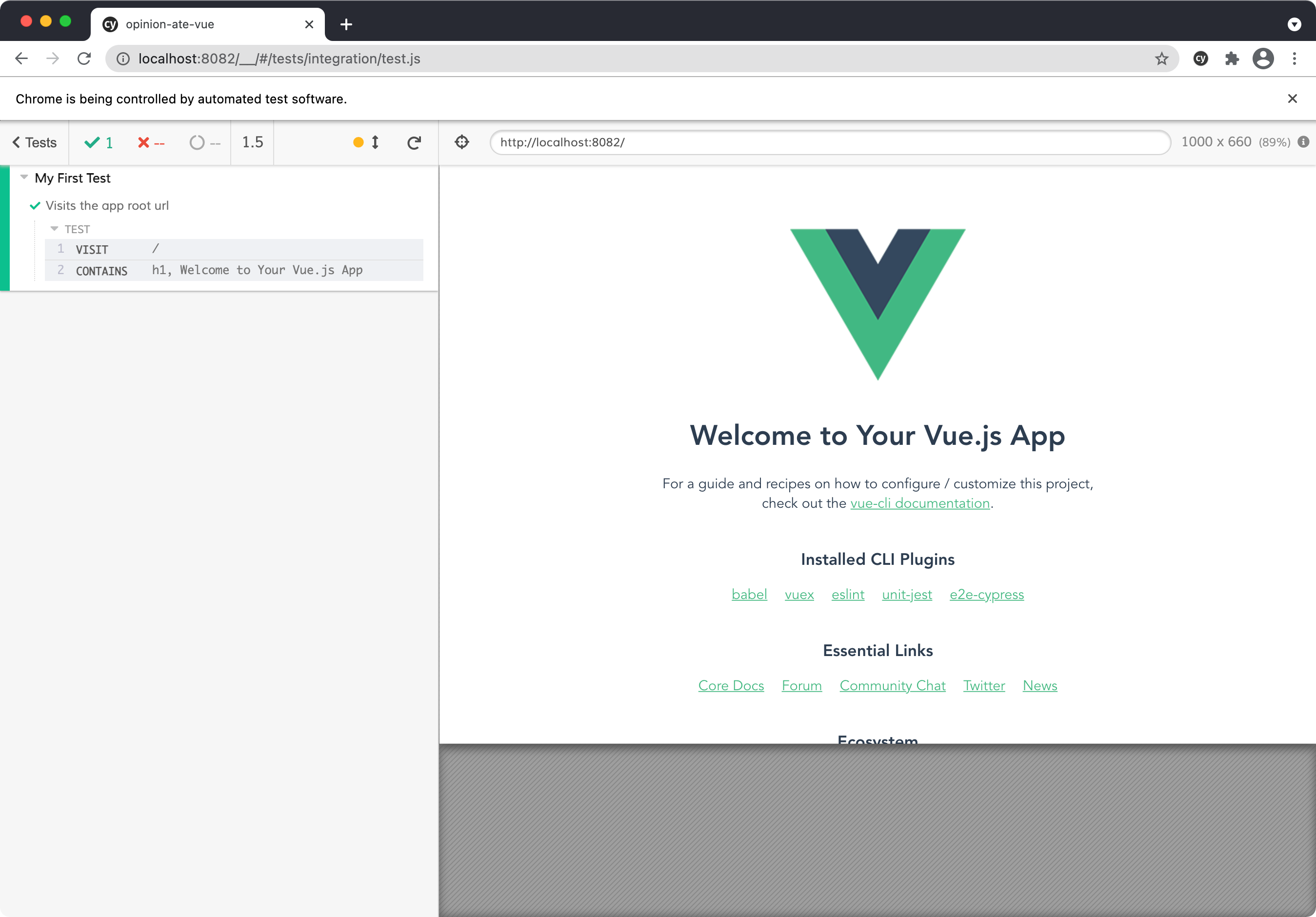Bookmark this page with the star icon
Screen dimensions: 1316x917
pos(1161,59)
